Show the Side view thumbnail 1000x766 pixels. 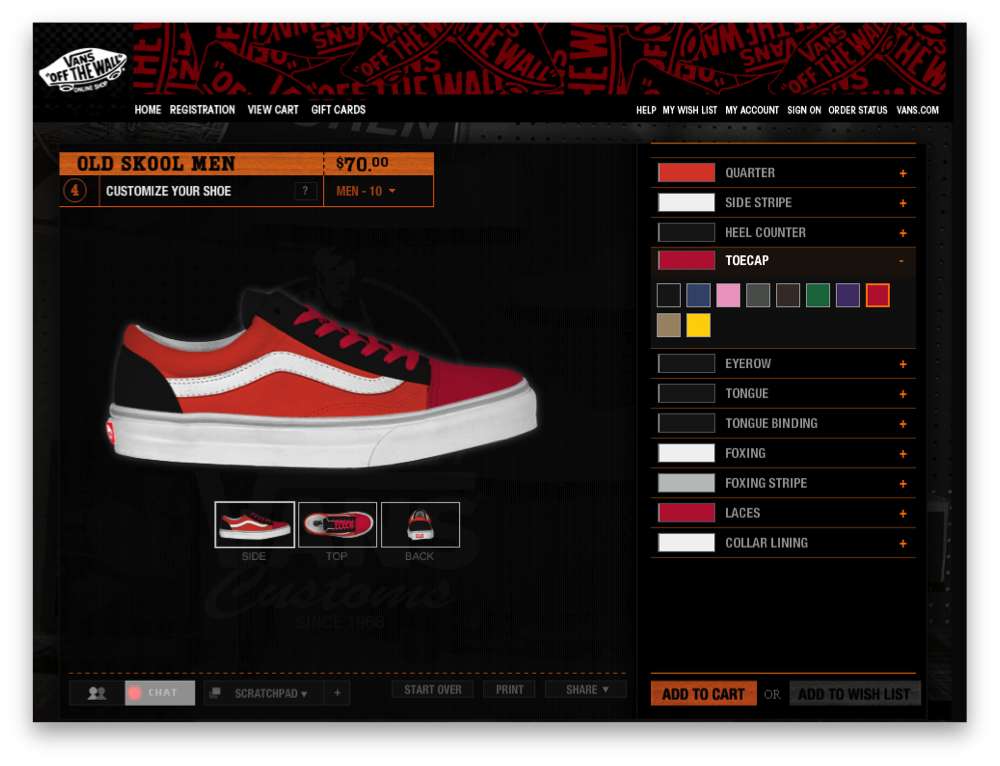click(254, 525)
